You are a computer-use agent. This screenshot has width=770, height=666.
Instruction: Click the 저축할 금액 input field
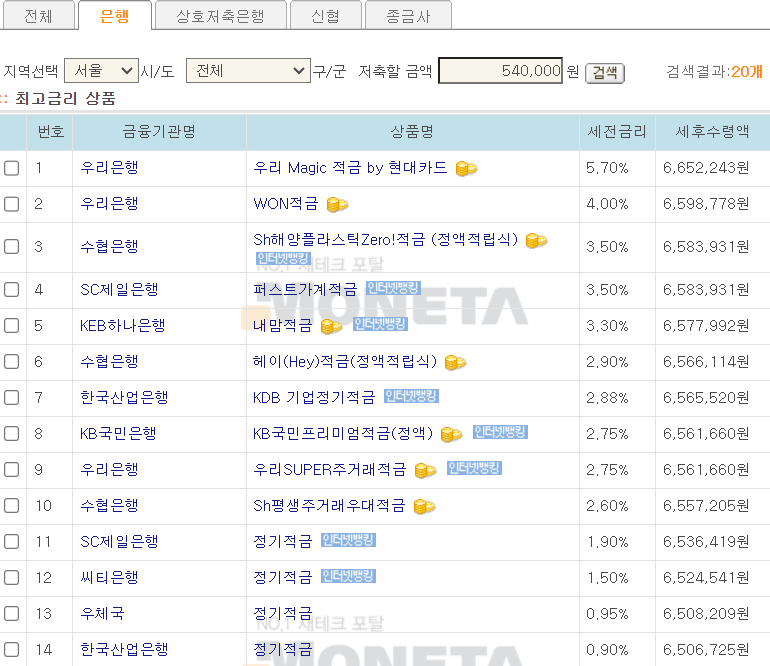(x=500, y=71)
